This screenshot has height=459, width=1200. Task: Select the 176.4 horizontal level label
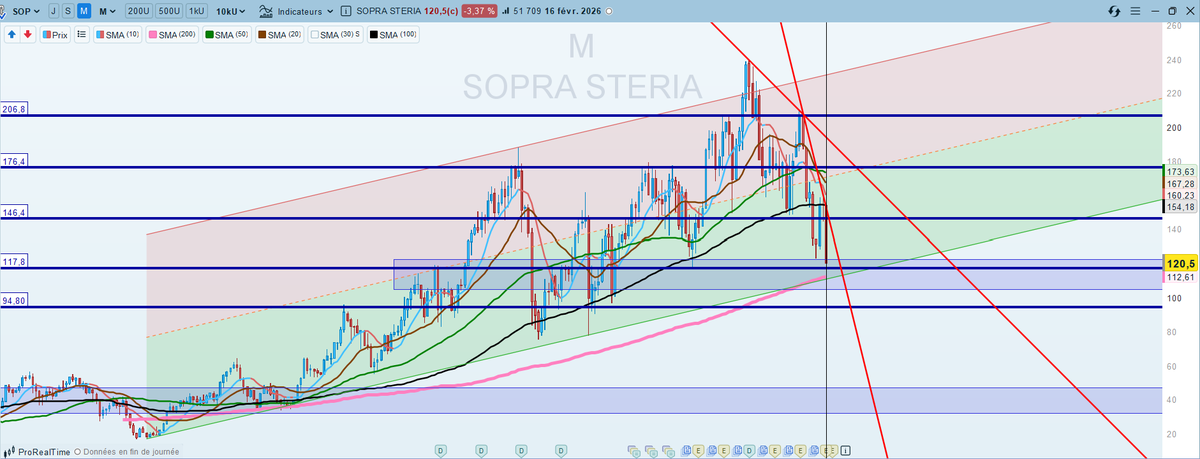[14, 161]
